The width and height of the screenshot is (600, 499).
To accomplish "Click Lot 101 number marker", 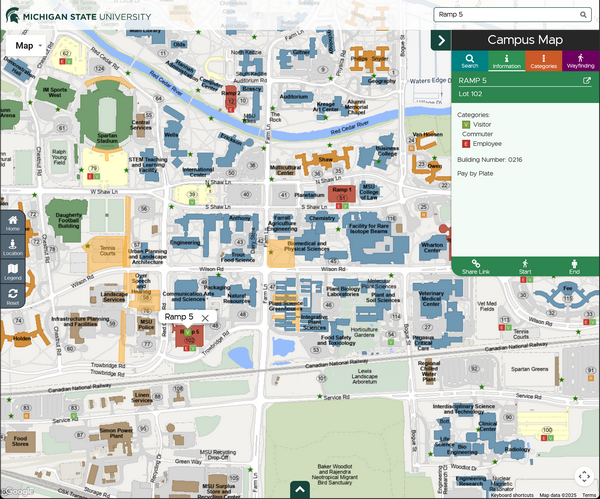I will click(x=321, y=378).
